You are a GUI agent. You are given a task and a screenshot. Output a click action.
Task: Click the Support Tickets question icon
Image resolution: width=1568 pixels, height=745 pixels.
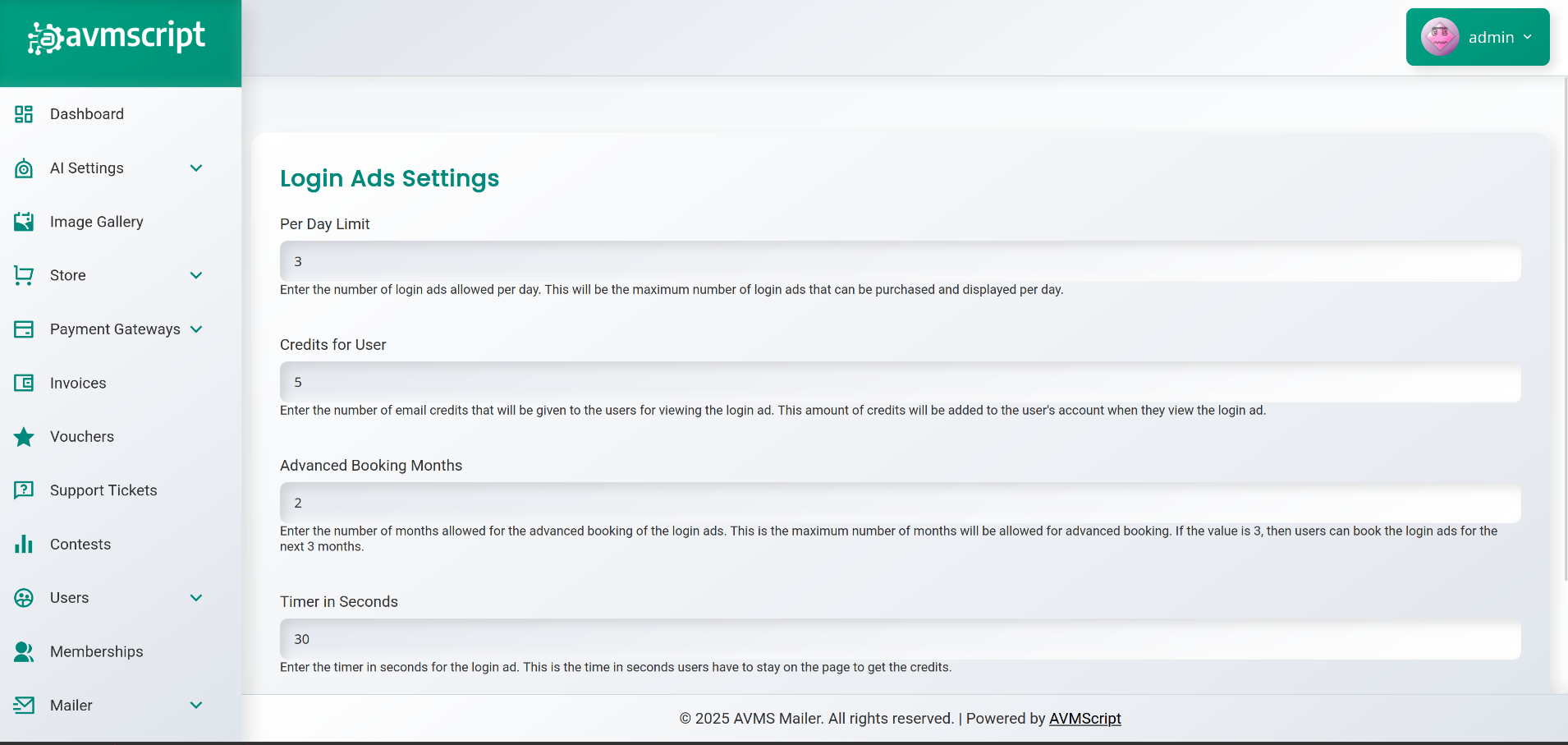[24, 490]
